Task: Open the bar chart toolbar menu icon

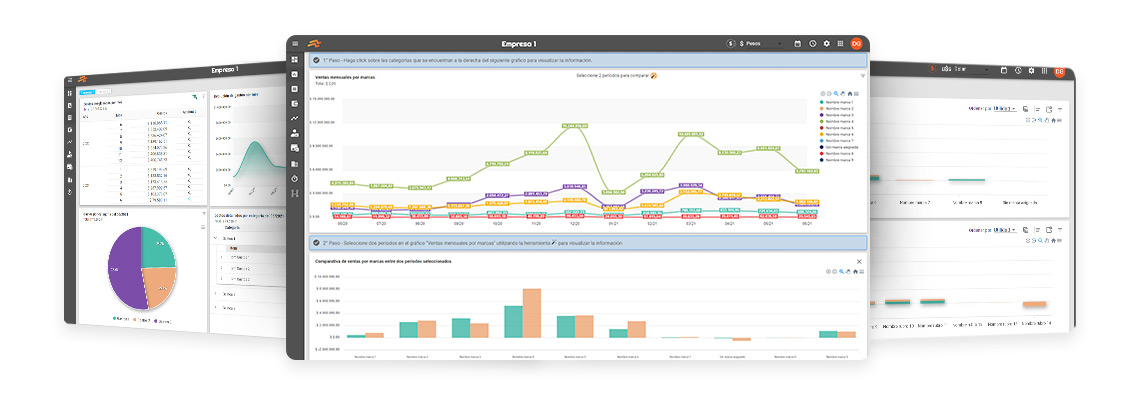Action: (x=862, y=272)
